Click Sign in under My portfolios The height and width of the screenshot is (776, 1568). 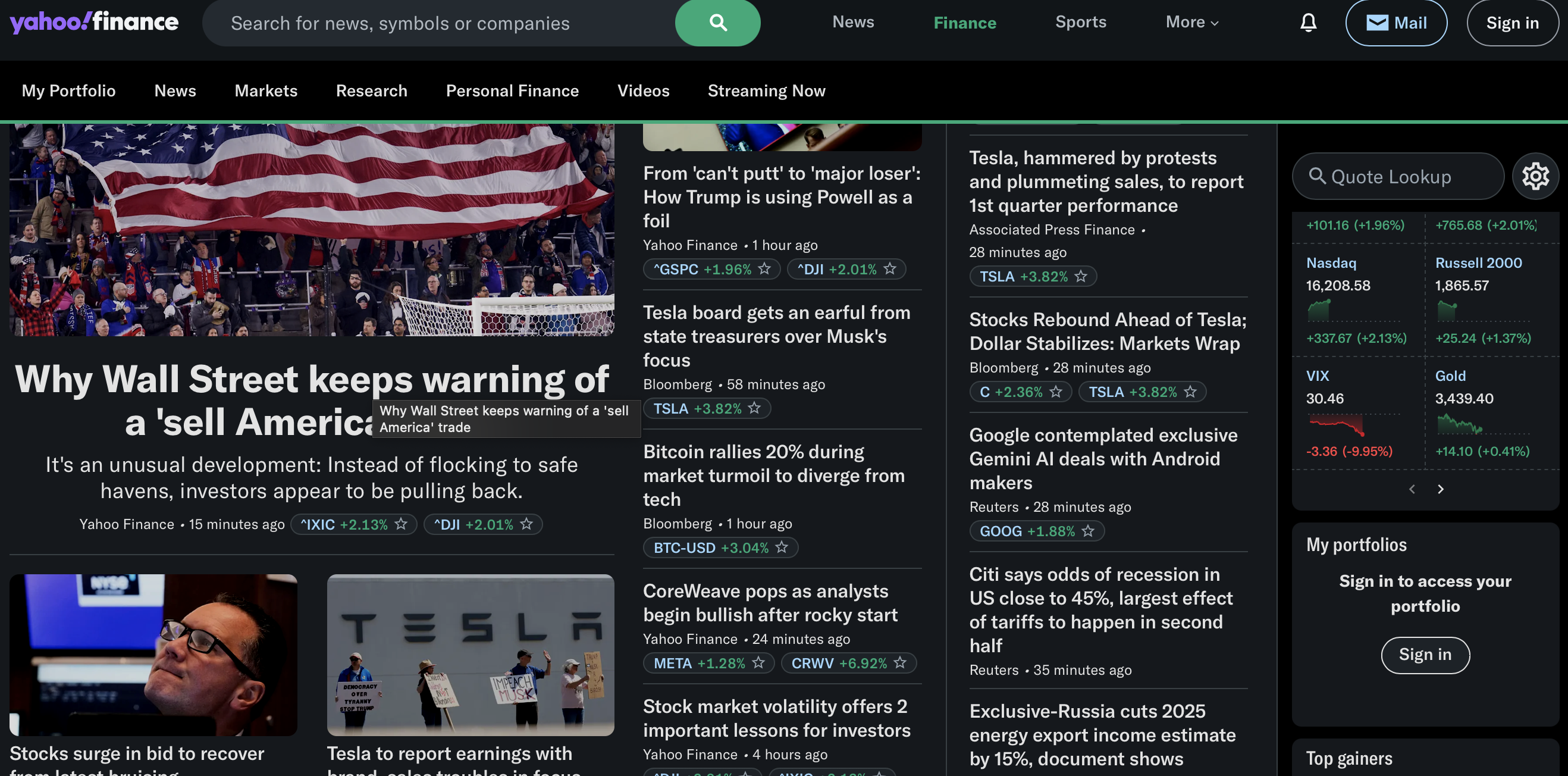coord(1425,655)
